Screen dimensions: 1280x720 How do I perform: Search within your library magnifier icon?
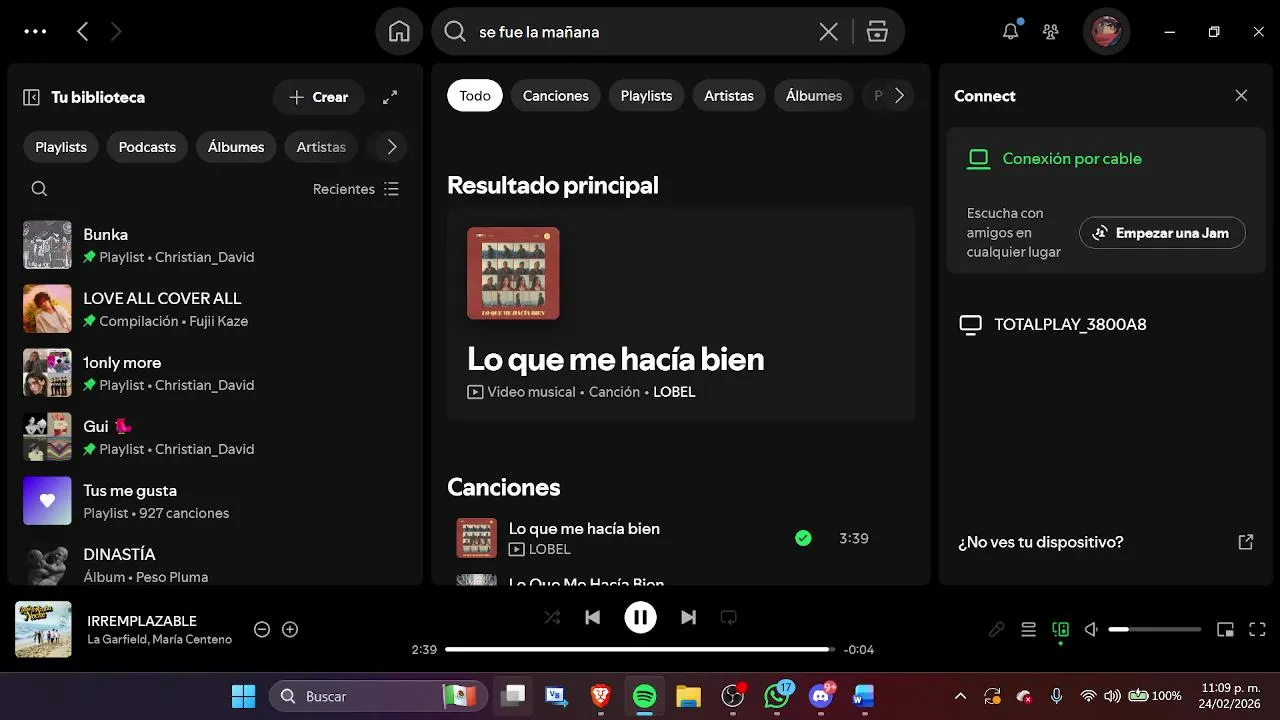[39, 189]
